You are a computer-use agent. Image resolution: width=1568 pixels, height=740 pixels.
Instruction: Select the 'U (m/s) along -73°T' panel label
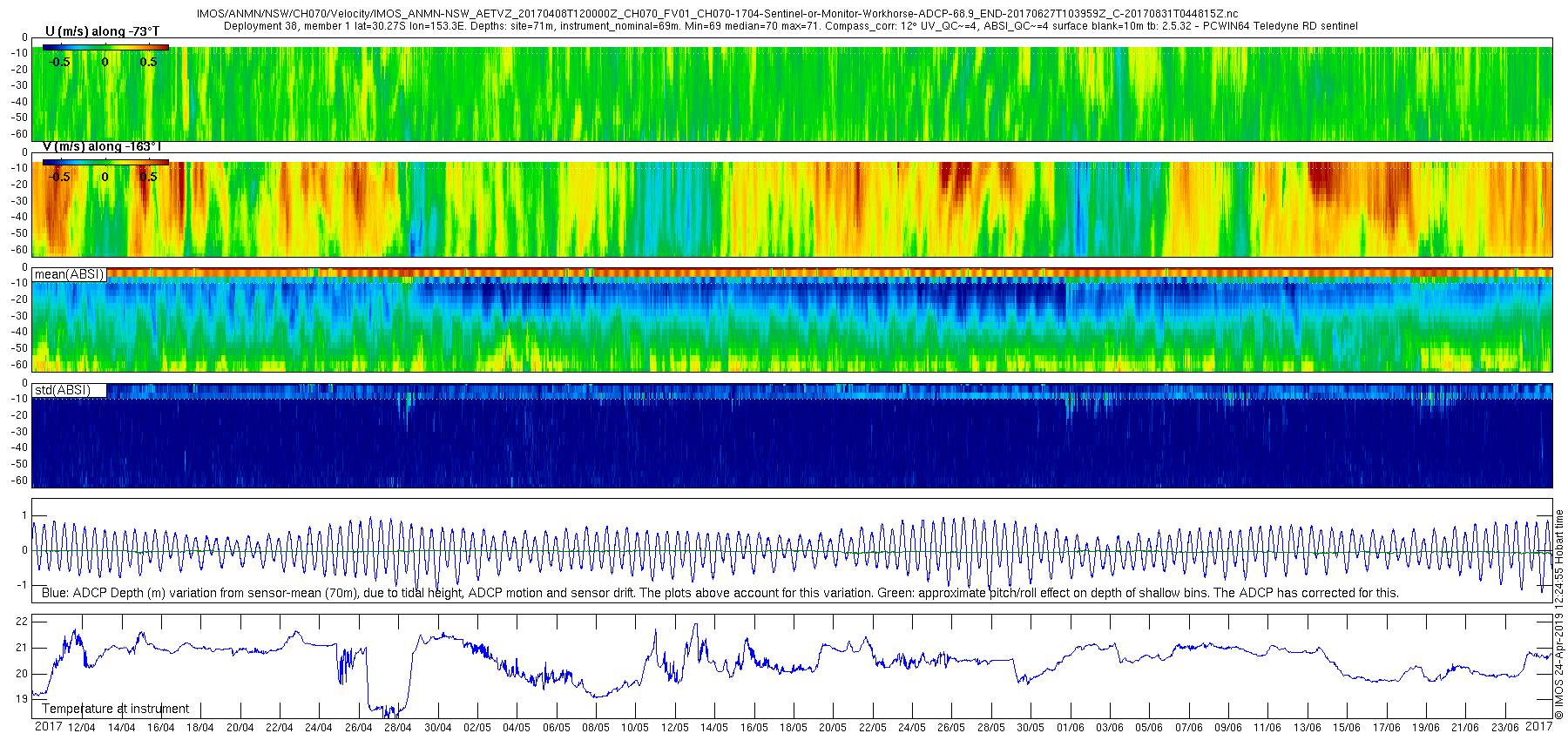click(102, 31)
